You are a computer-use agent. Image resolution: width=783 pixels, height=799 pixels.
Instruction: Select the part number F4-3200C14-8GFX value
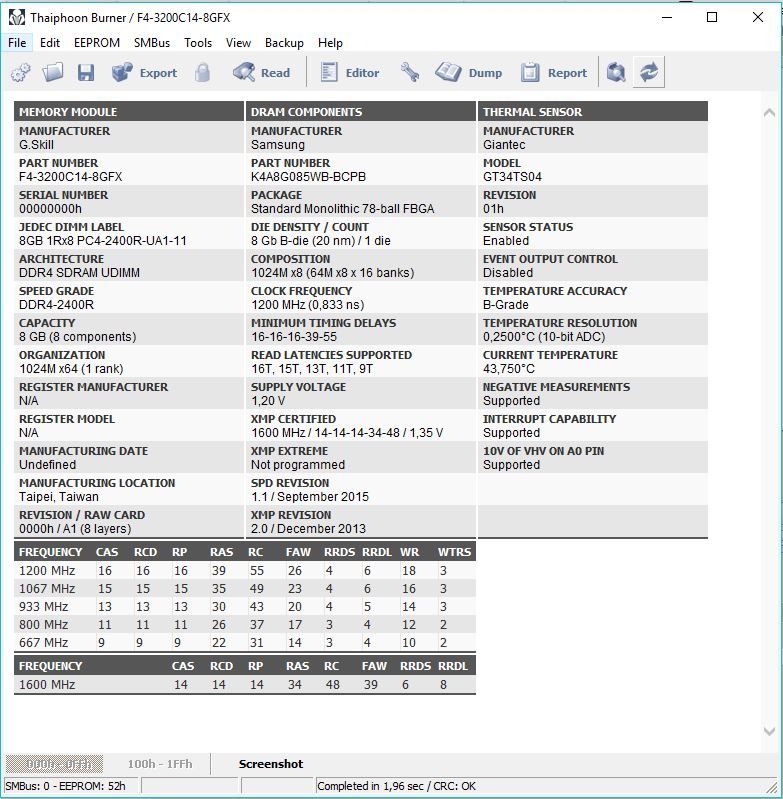tap(70, 177)
